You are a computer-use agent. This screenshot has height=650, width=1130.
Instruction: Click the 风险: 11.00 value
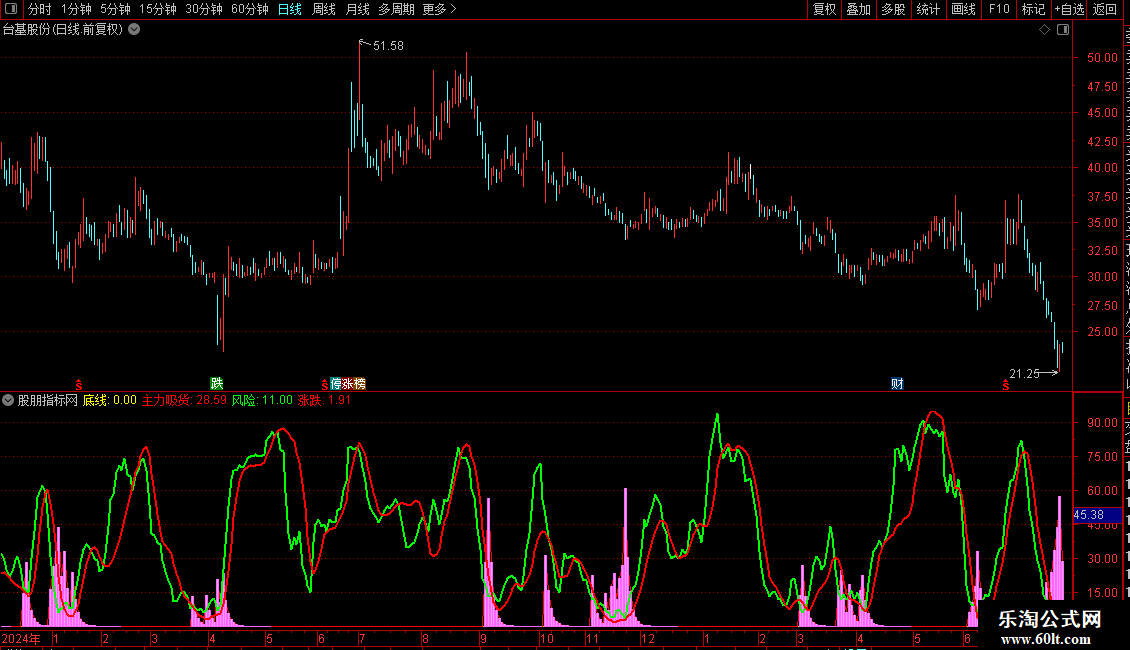(262, 400)
